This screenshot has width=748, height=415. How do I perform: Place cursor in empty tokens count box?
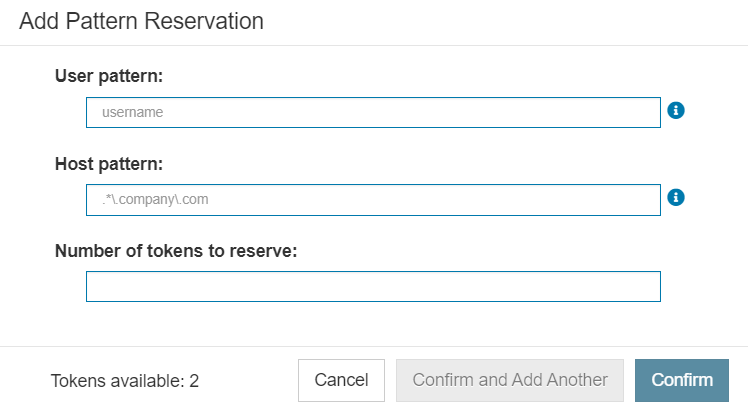point(373,287)
